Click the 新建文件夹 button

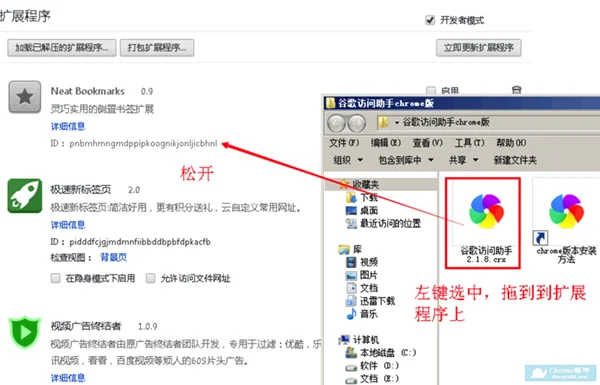[x=515, y=160]
